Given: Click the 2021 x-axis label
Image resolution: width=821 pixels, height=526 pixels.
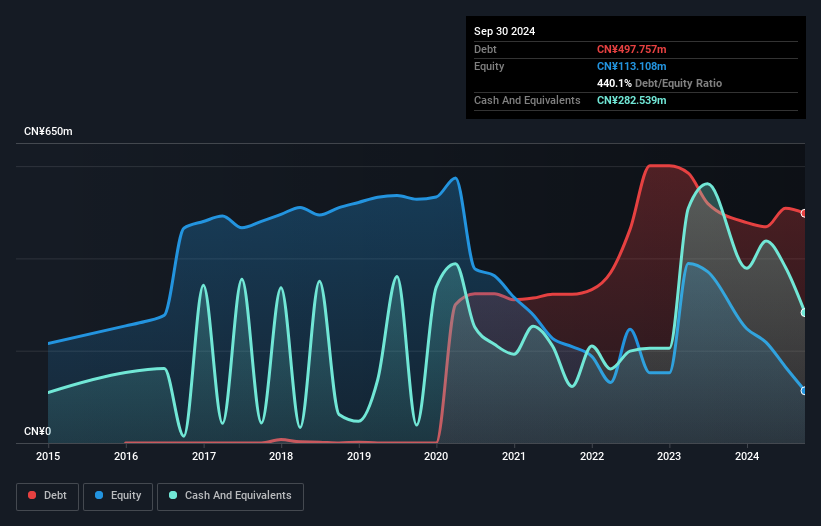Looking at the screenshot, I should (x=514, y=456).
